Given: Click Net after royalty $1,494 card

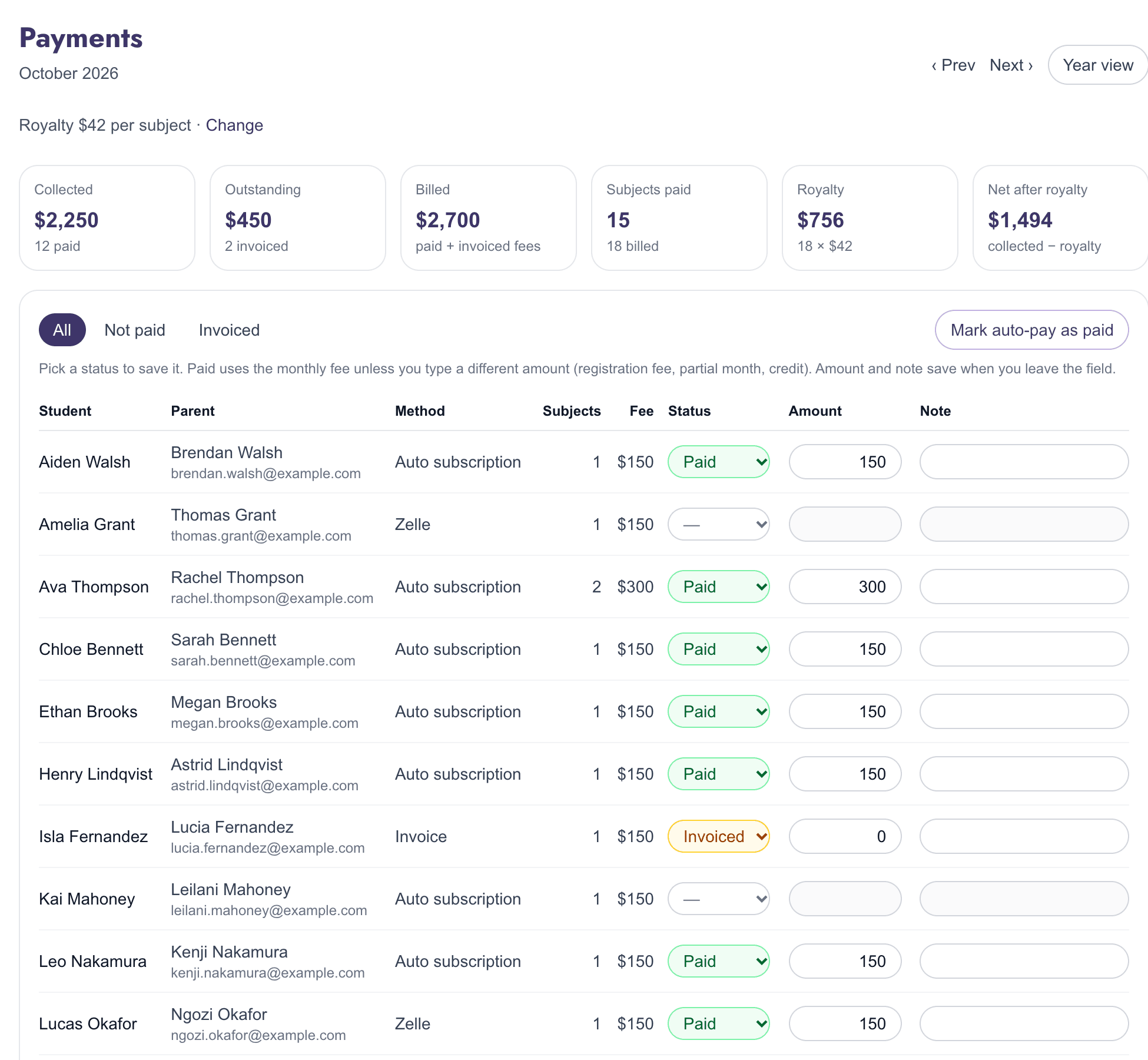Looking at the screenshot, I should click(1060, 218).
